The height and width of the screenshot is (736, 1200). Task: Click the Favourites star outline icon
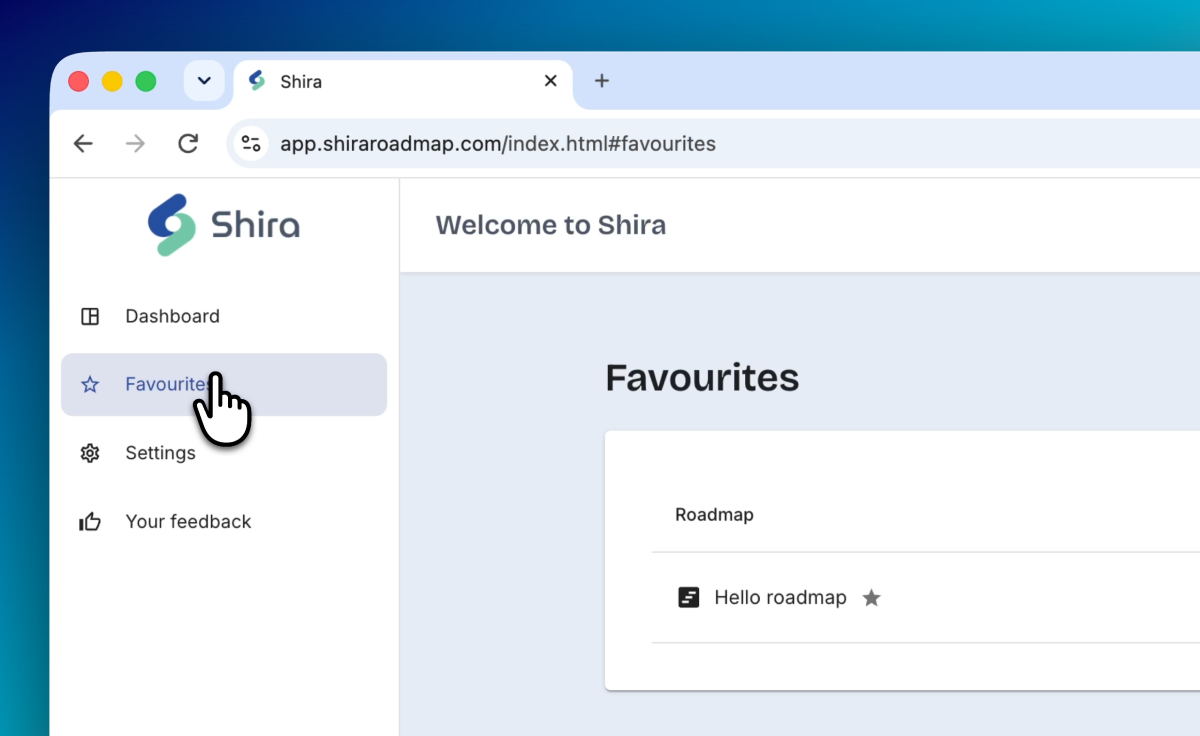click(x=90, y=384)
